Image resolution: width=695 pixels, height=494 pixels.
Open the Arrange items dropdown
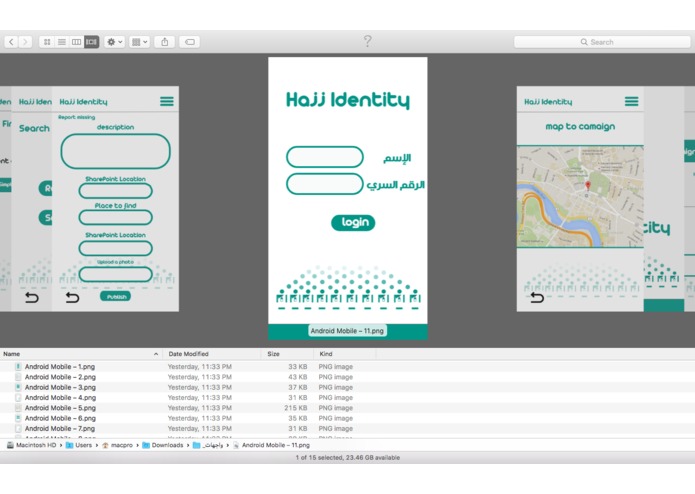139,42
